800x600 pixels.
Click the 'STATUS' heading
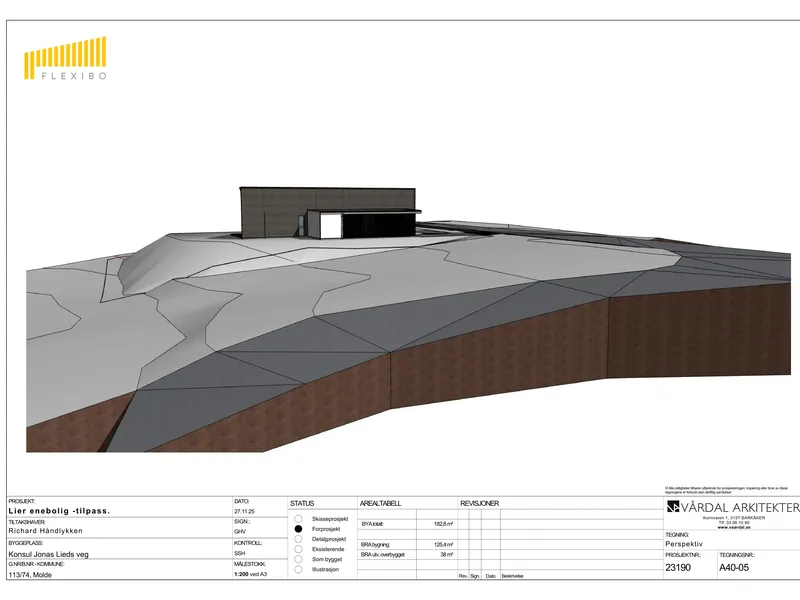(302, 504)
